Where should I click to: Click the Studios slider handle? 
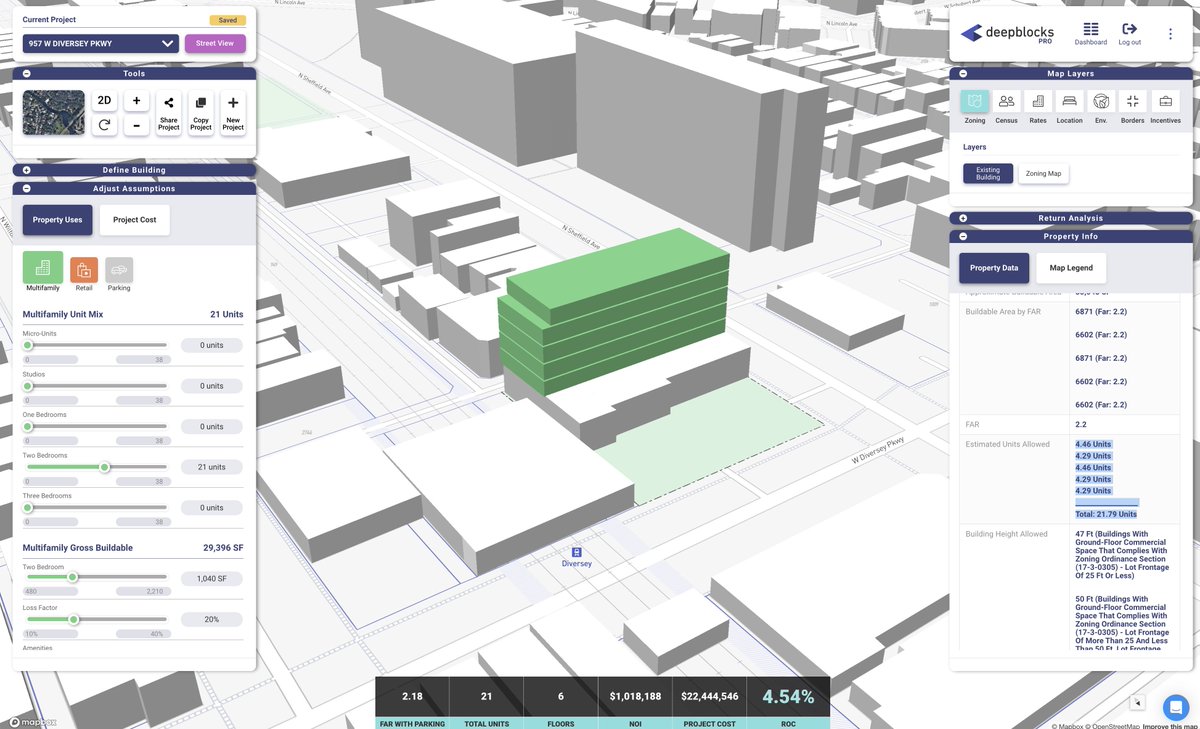pos(28,386)
